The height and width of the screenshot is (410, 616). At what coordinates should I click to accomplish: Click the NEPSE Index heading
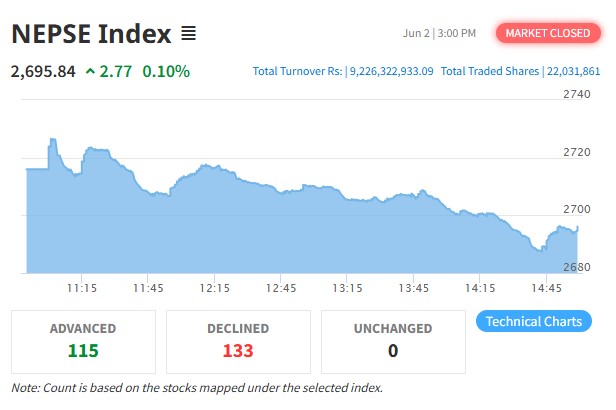[x=92, y=33]
